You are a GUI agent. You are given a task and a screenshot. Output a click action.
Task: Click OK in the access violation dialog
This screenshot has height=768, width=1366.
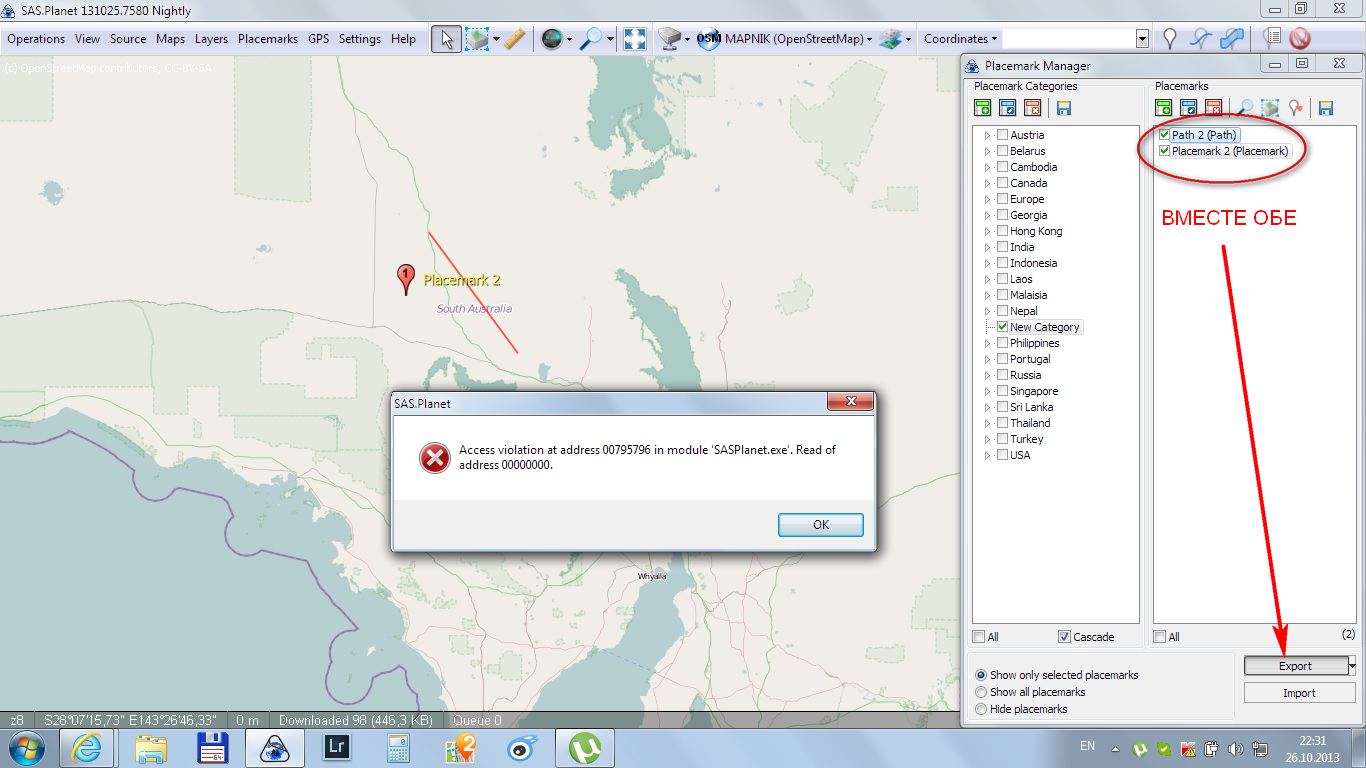tap(820, 525)
